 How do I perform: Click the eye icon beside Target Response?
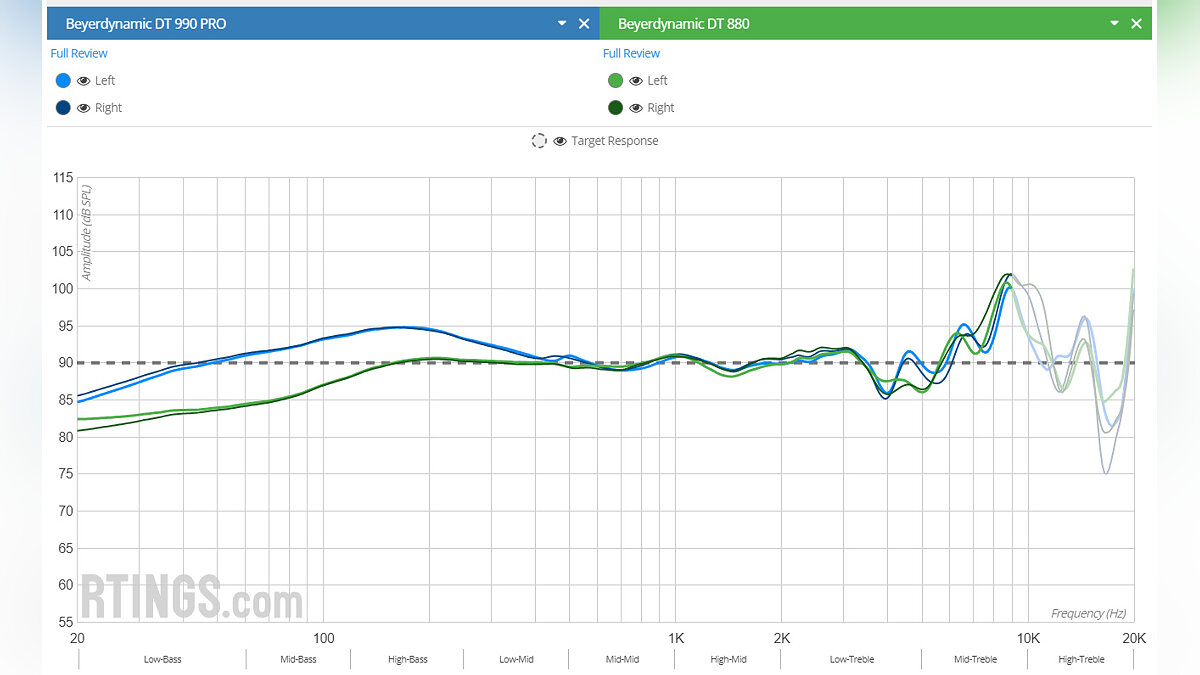(x=560, y=141)
